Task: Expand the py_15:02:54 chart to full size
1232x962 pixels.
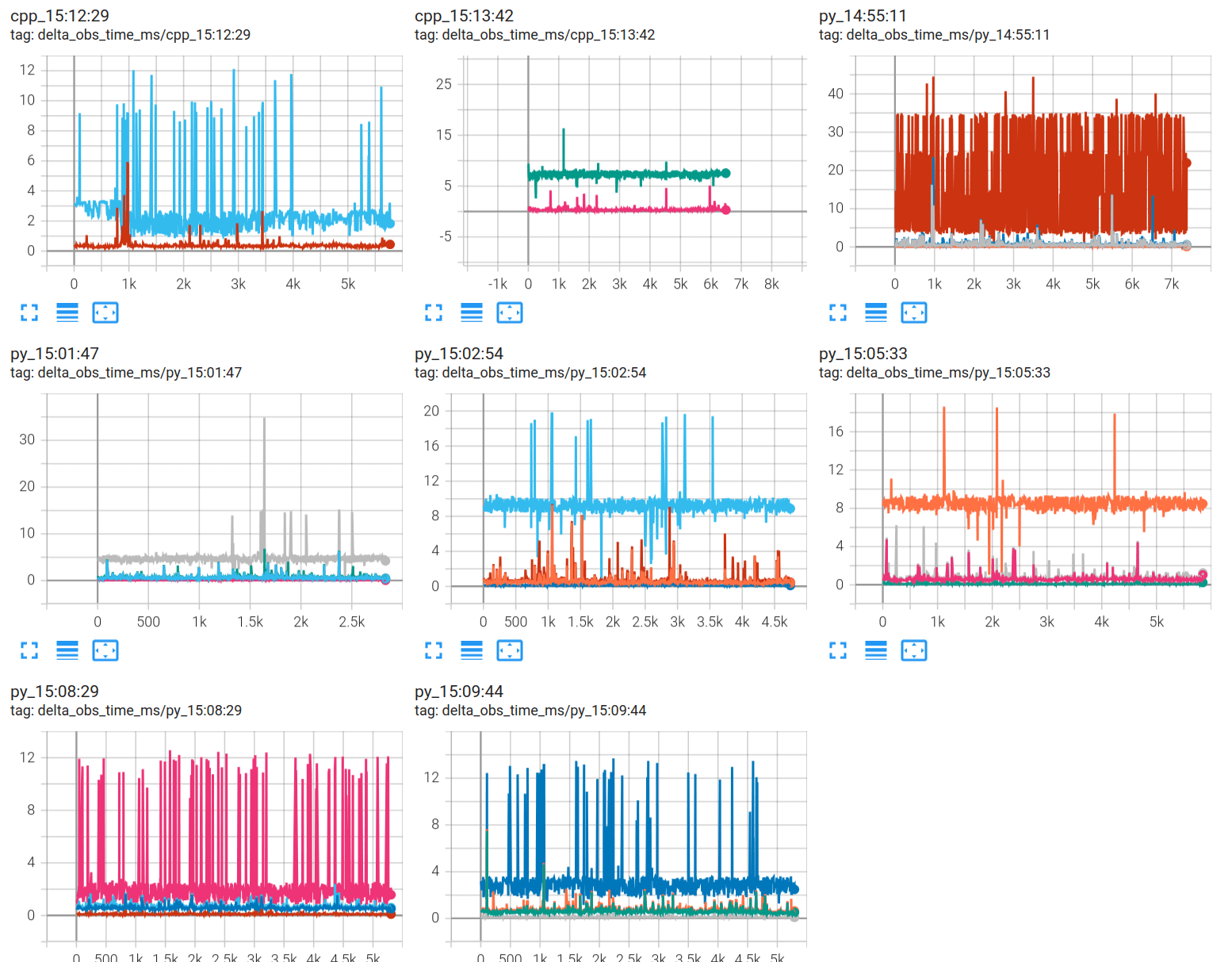Action: click(434, 650)
